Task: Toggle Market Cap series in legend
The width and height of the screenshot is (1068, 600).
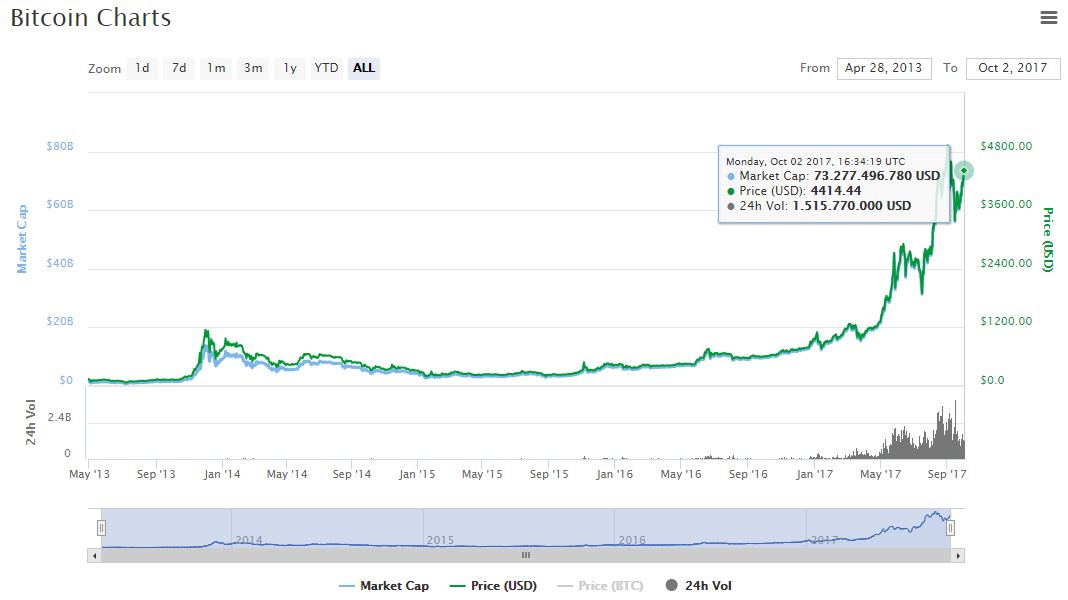Action: coord(383,586)
